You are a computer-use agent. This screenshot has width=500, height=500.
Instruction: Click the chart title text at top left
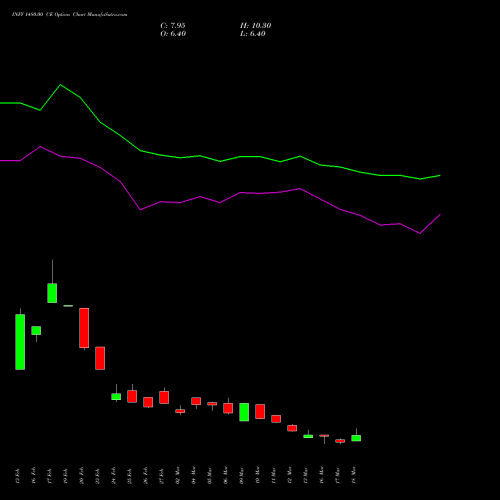click(x=69, y=15)
